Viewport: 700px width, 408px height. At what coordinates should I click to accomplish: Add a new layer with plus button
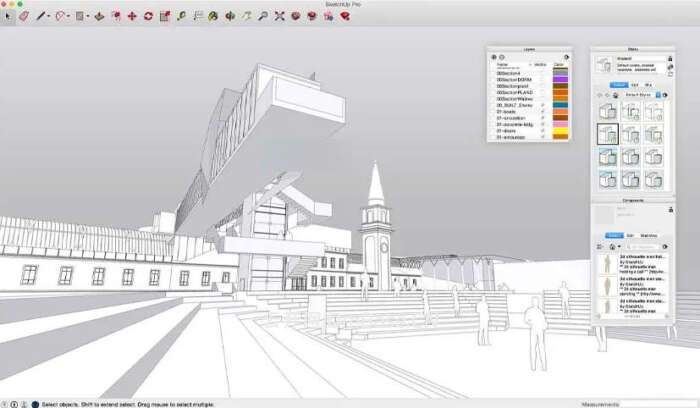[494, 57]
